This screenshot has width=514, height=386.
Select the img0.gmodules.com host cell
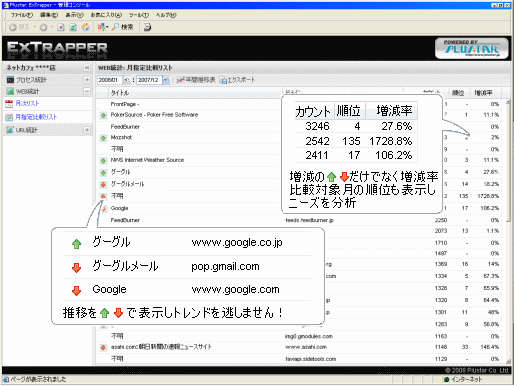[309, 336]
